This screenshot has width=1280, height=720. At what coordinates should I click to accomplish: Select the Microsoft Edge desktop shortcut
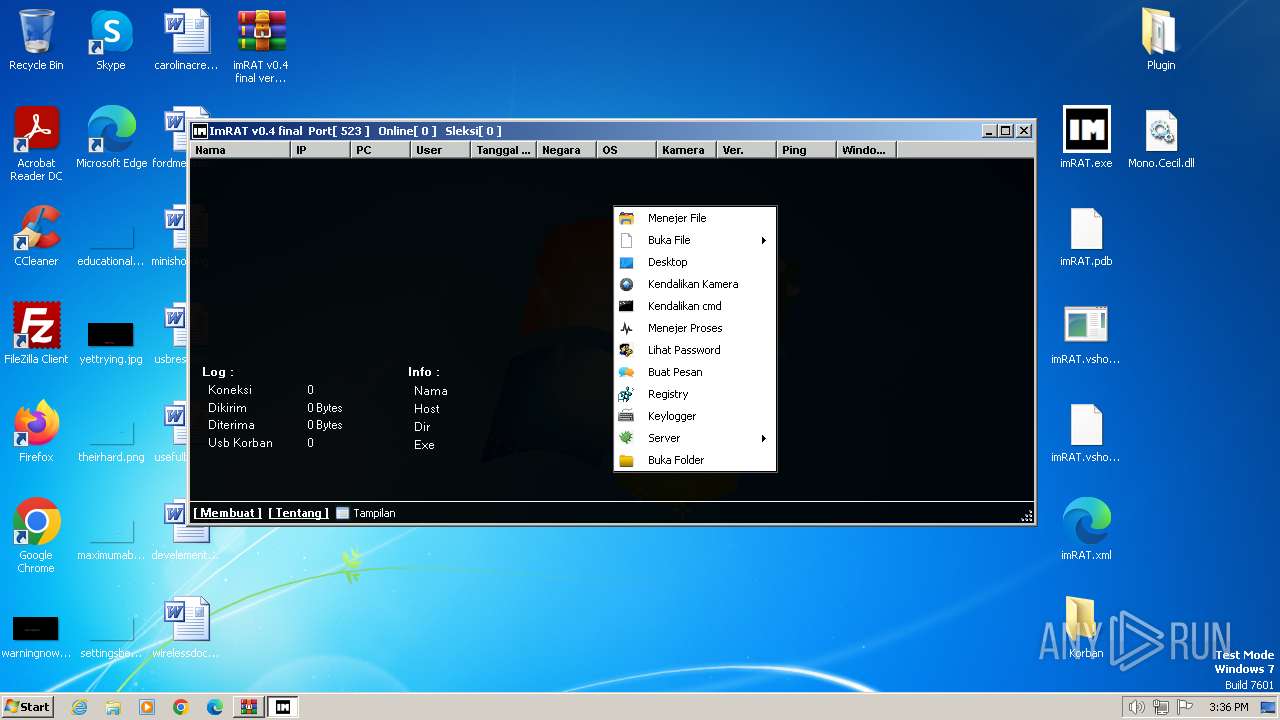(x=111, y=138)
